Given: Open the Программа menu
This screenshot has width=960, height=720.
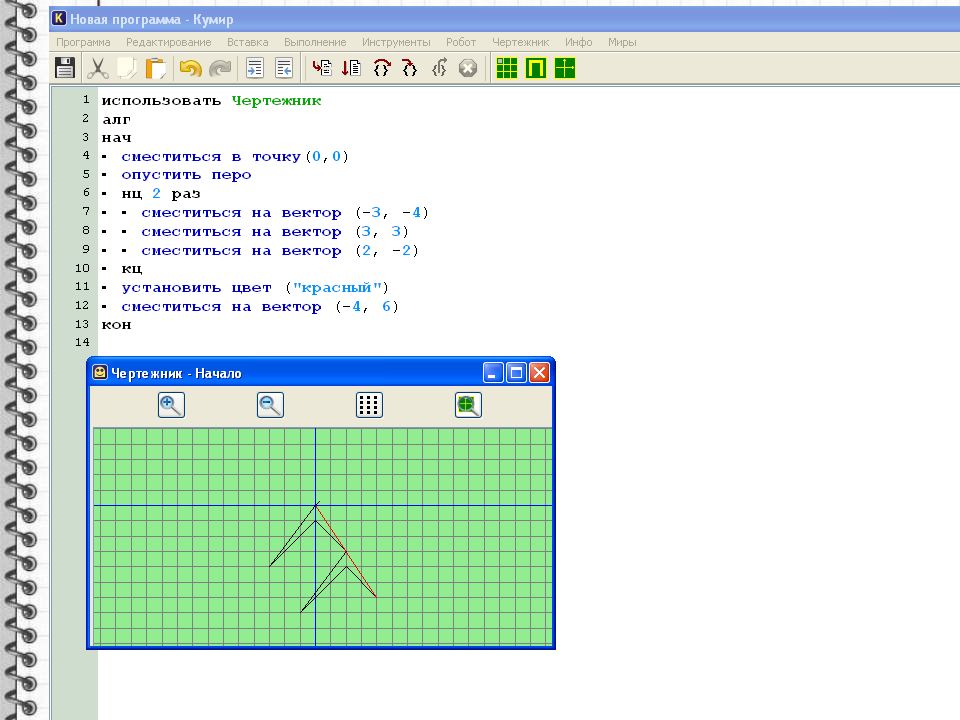Looking at the screenshot, I should (83, 42).
